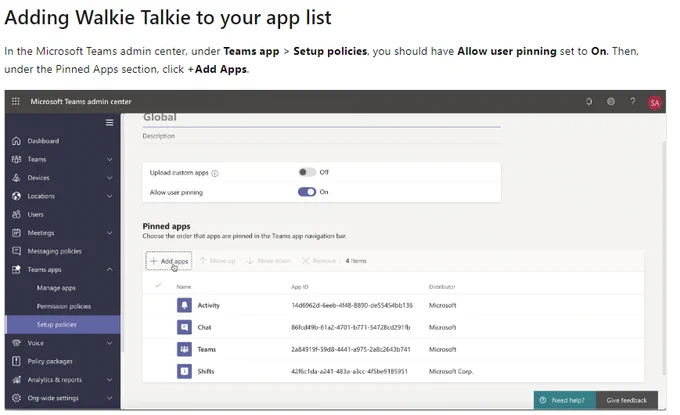680x415 pixels.
Task: Click the Move up button
Action: (x=217, y=261)
